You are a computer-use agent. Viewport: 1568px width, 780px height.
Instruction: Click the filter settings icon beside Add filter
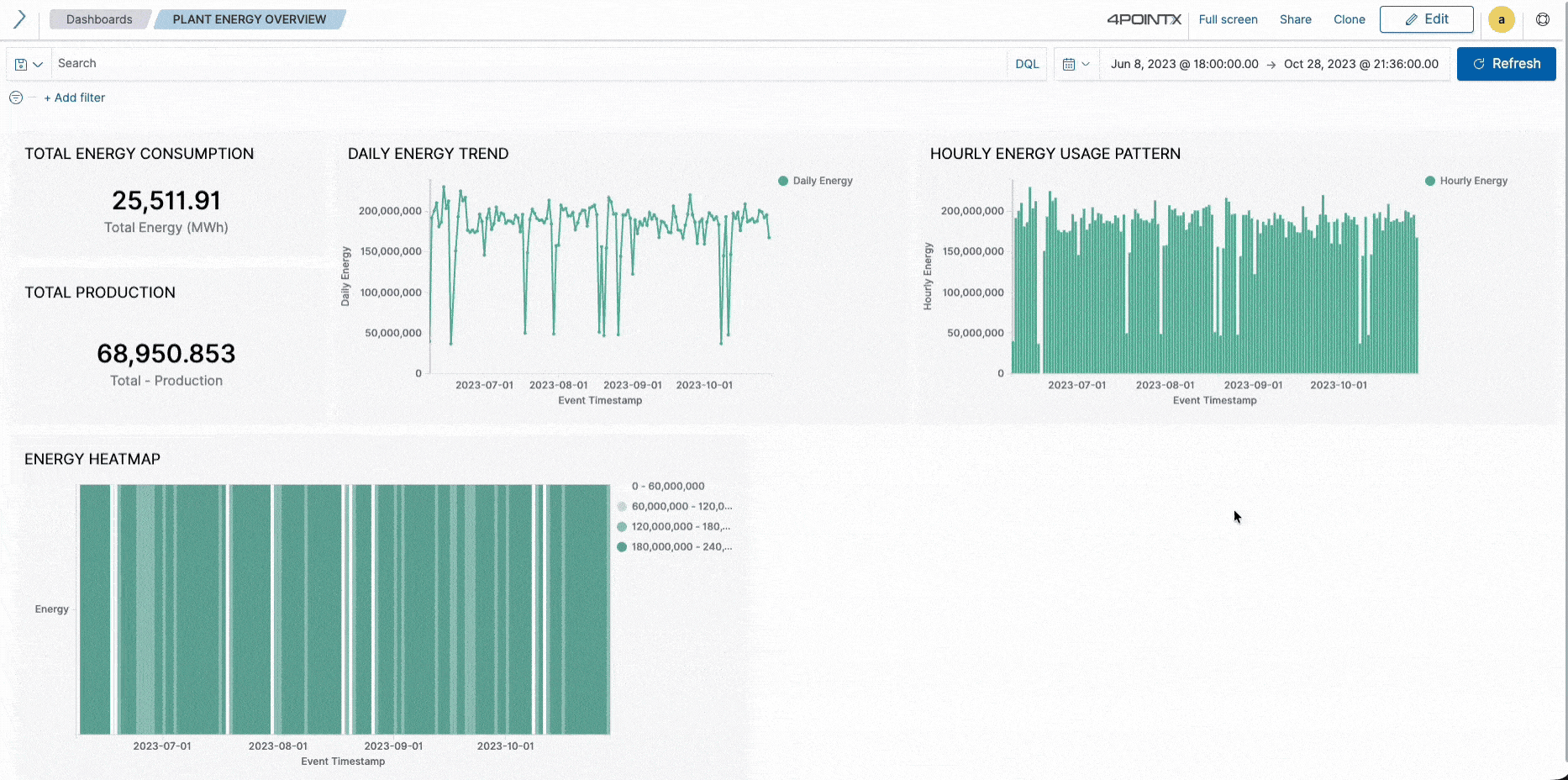pyautogui.click(x=15, y=97)
